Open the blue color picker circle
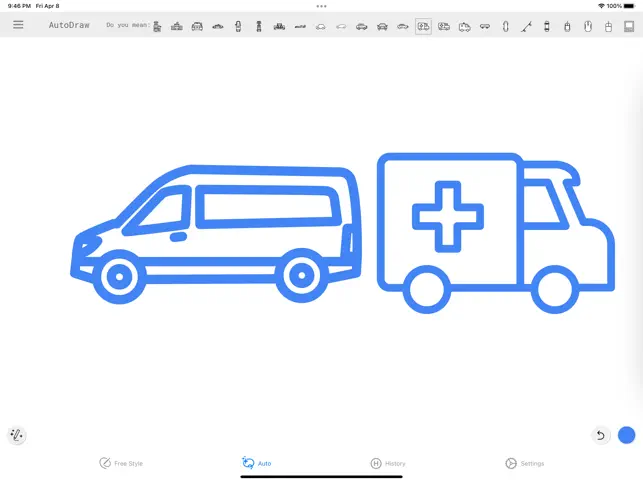 point(626,435)
